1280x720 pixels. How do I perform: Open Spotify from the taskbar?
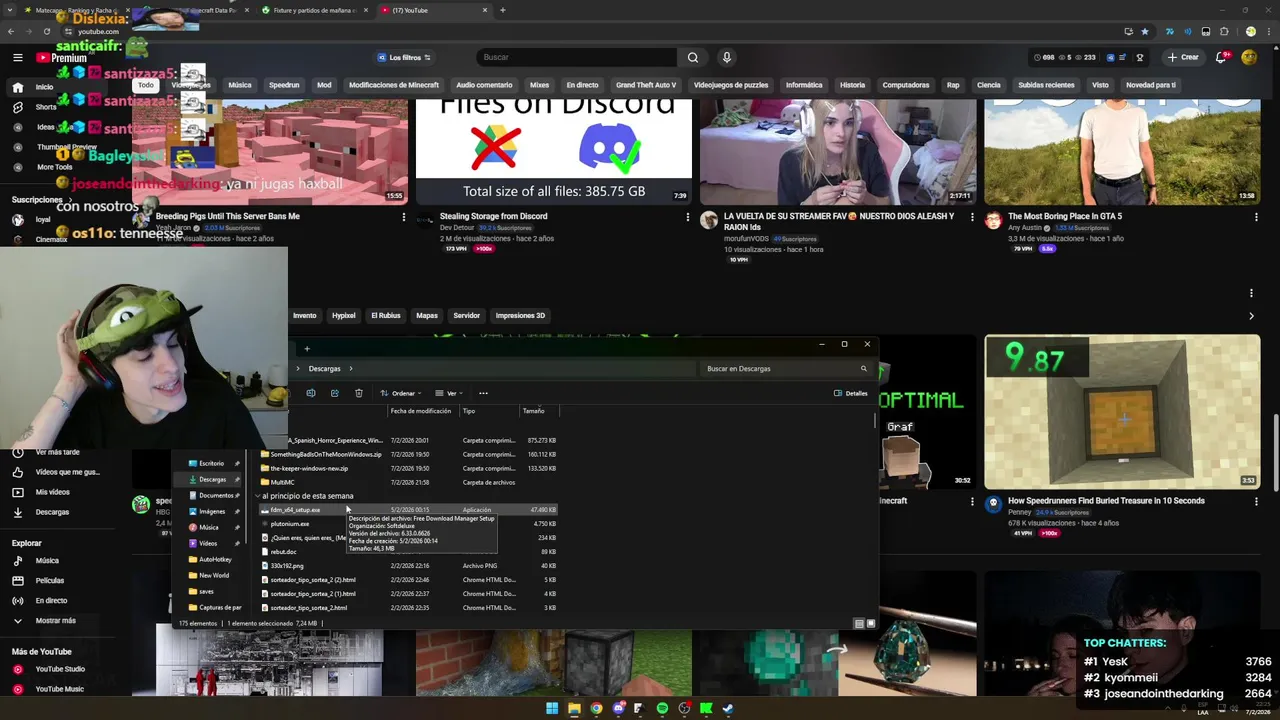point(662,708)
